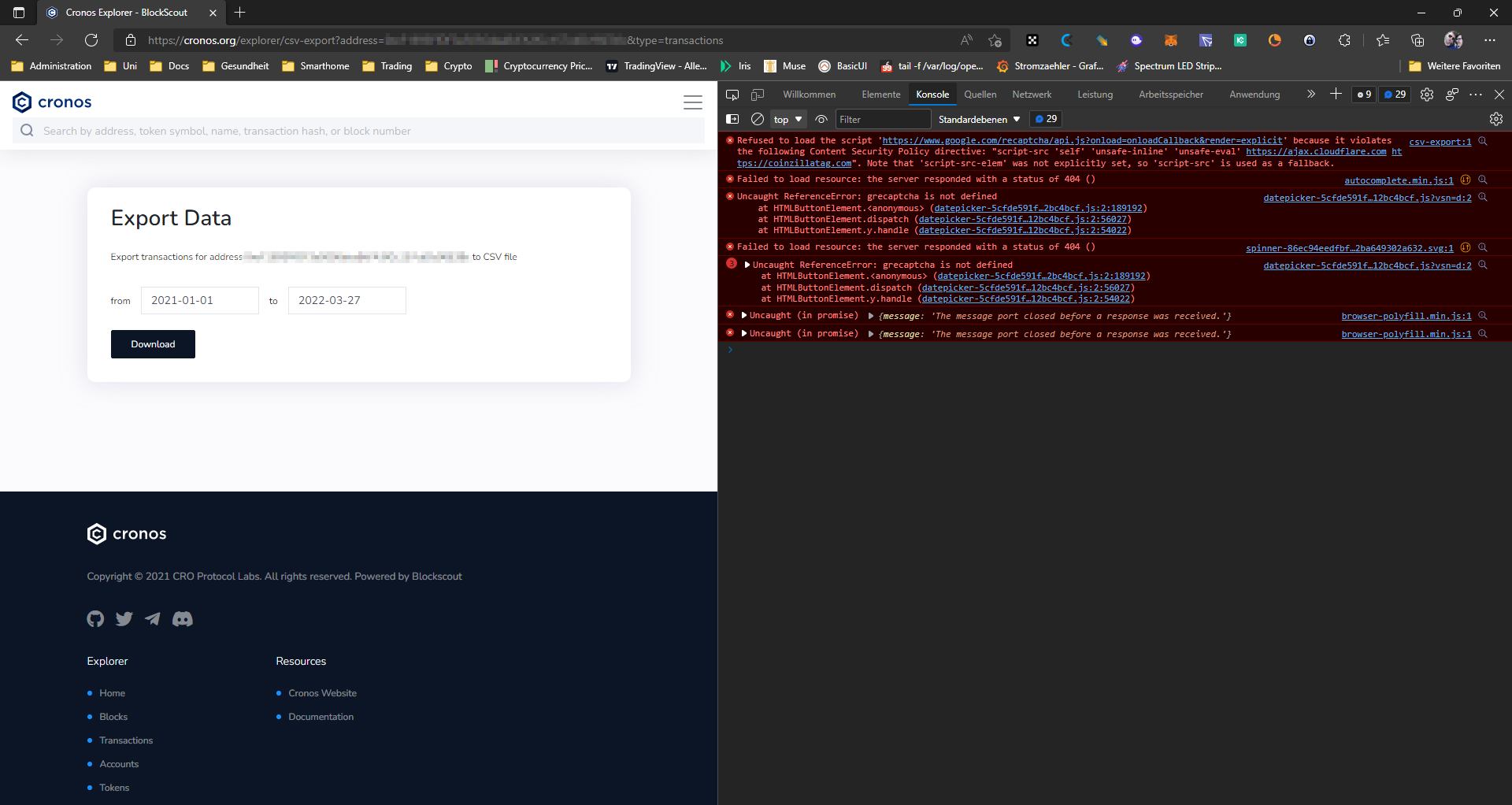The image size is (1512, 805).
Task: Open the Transactions footer link
Action: [x=126, y=740]
